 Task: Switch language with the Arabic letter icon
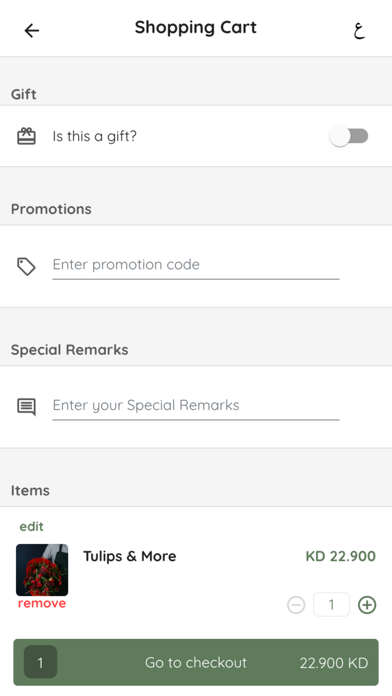coord(359,30)
